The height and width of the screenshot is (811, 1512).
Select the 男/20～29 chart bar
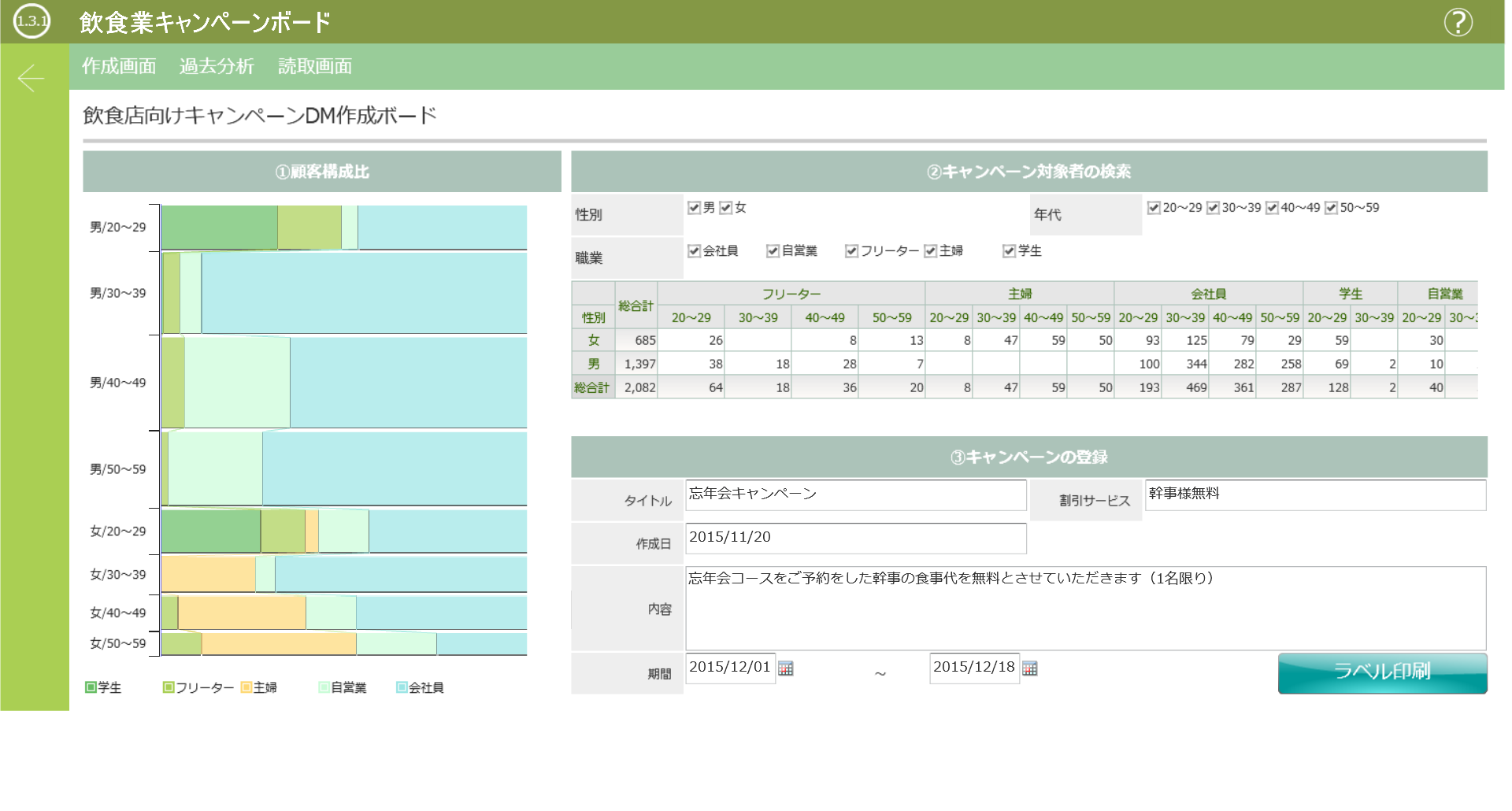click(344, 228)
